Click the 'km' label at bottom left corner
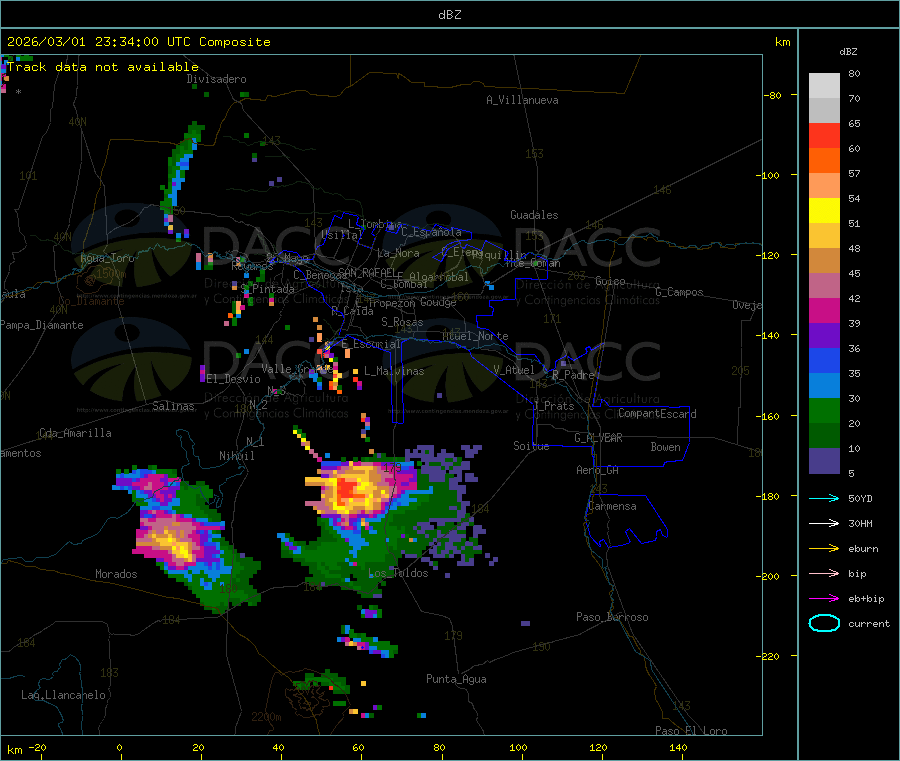Viewport: 900px width, 761px height. coord(14,750)
